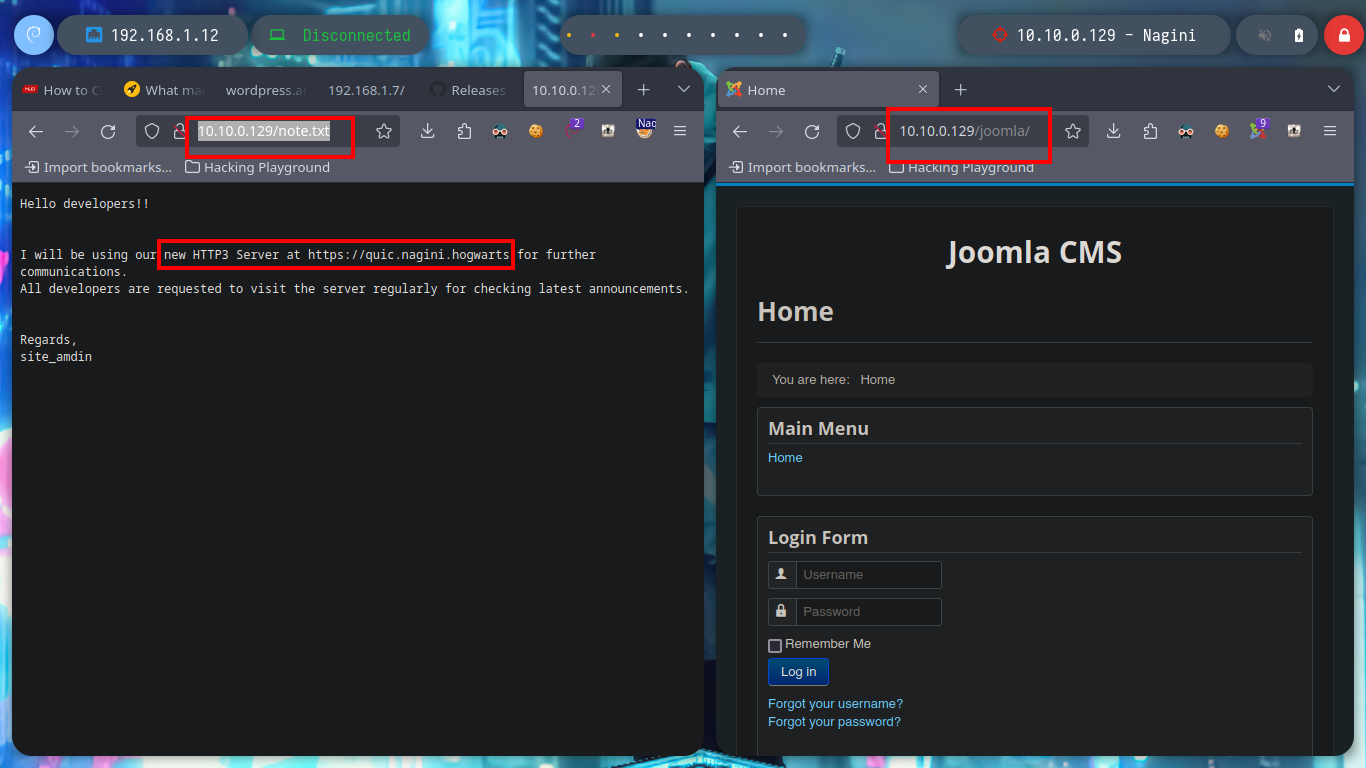
Task: Open a new tab in note.txt window
Action: (x=644, y=89)
